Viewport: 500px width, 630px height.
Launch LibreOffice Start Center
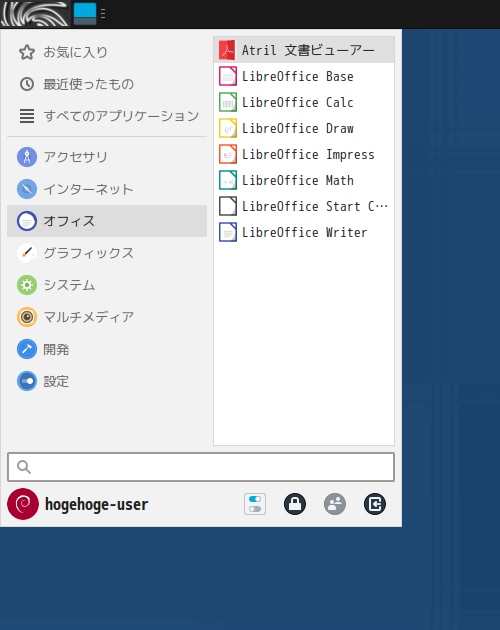click(304, 207)
